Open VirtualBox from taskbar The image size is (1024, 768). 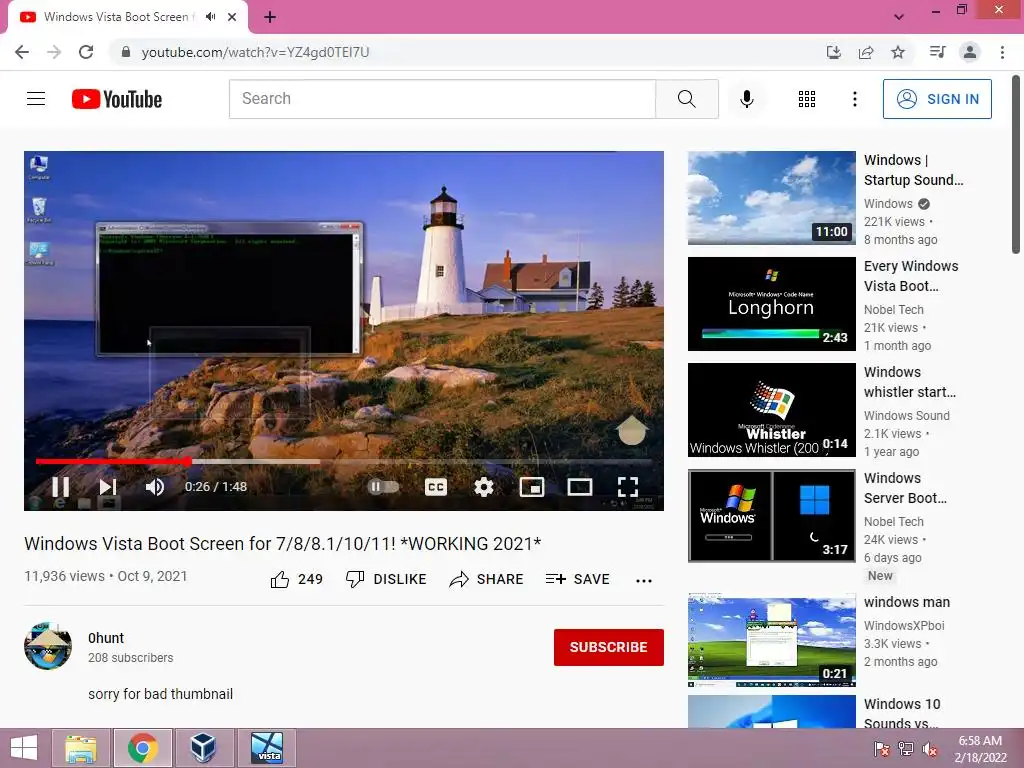(x=204, y=748)
